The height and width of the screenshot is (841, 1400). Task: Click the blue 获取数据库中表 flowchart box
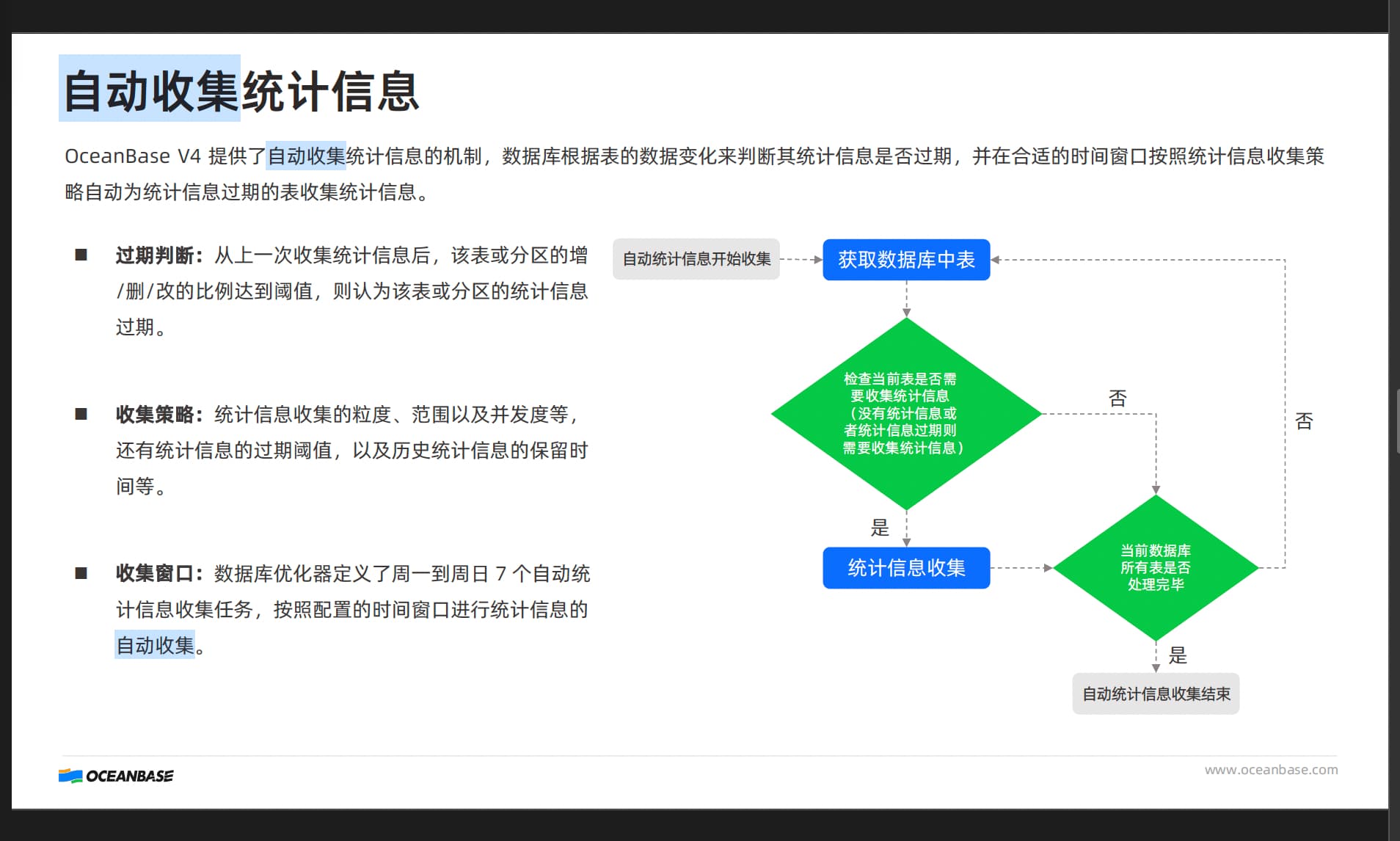pos(906,260)
